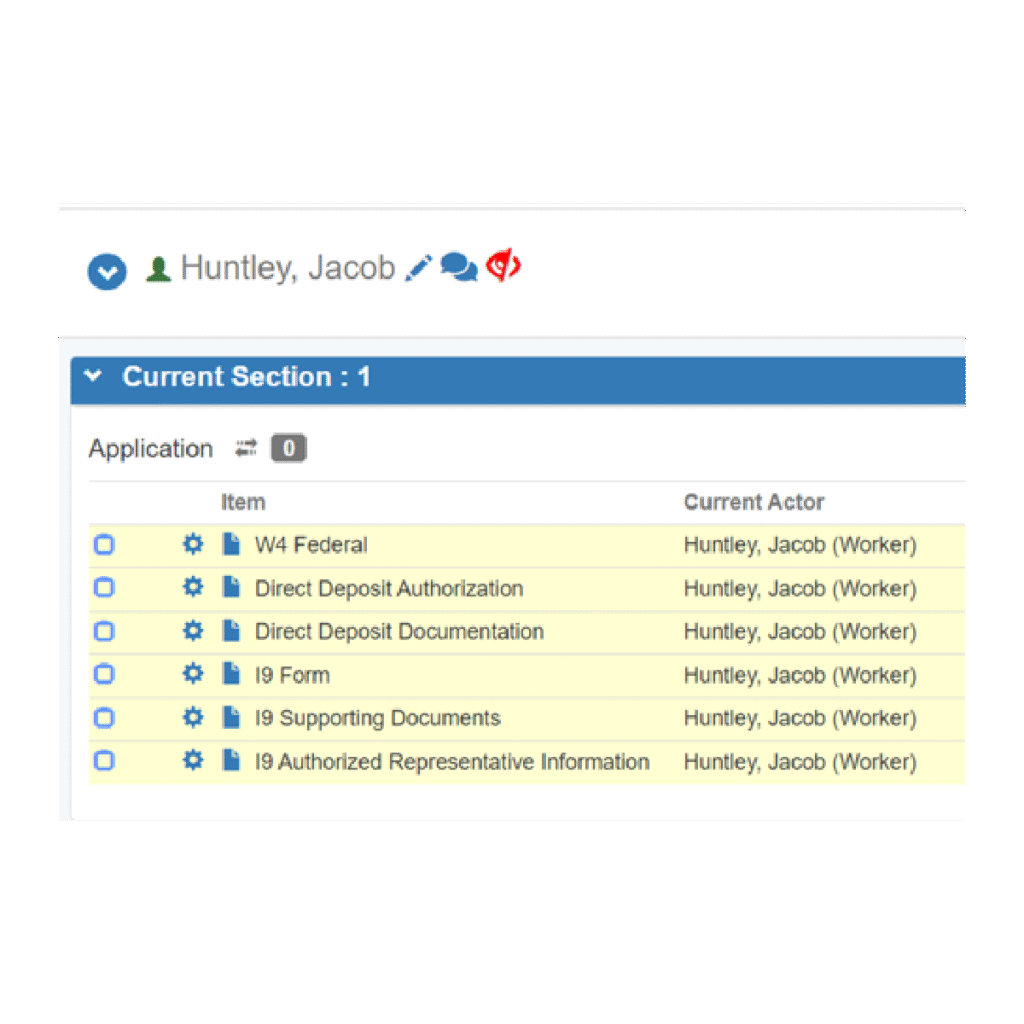Click the pencil edit icon beside Huntley, Jacob
The width and height of the screenshot is (1024, 1024).
click(419, 268)
